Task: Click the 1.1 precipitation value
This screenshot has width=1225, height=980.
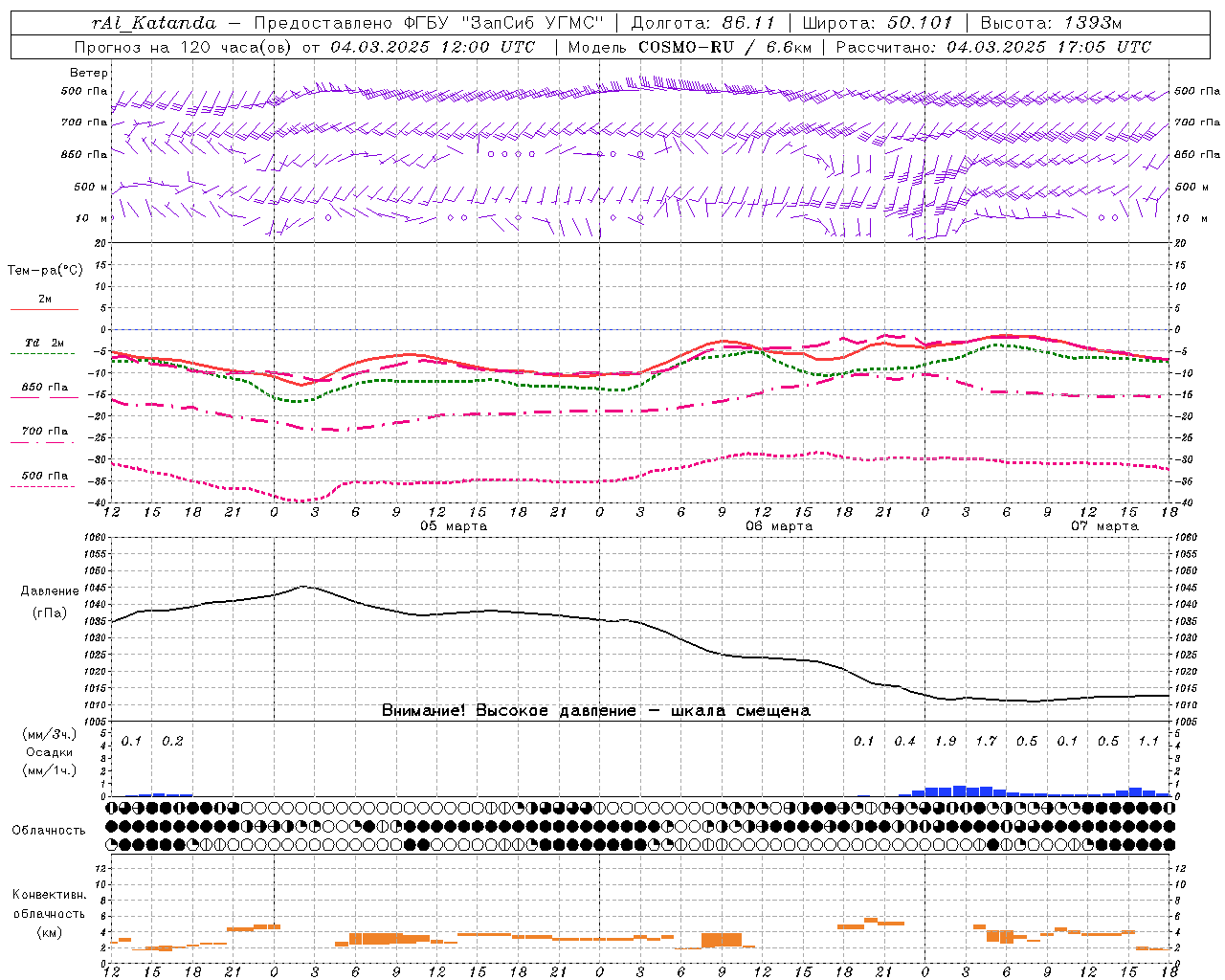Action: tap(1148, 741)
